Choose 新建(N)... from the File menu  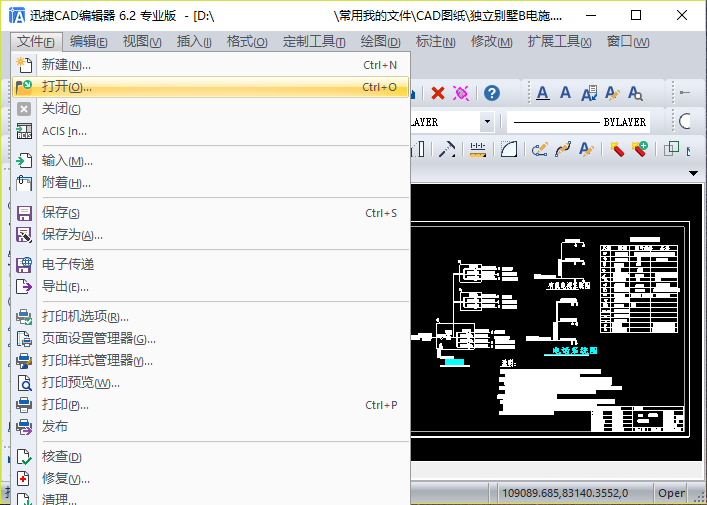211,65
